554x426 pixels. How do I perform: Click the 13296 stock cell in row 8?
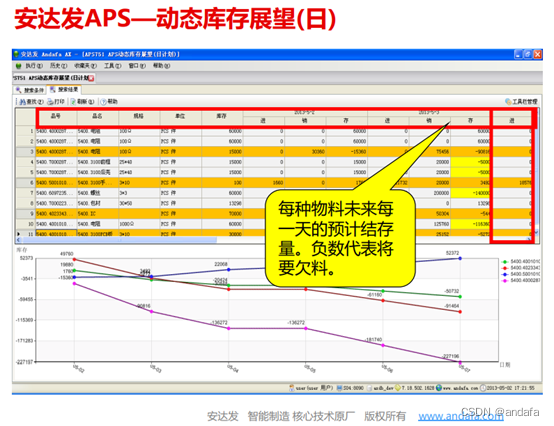(x=222, y=203)
